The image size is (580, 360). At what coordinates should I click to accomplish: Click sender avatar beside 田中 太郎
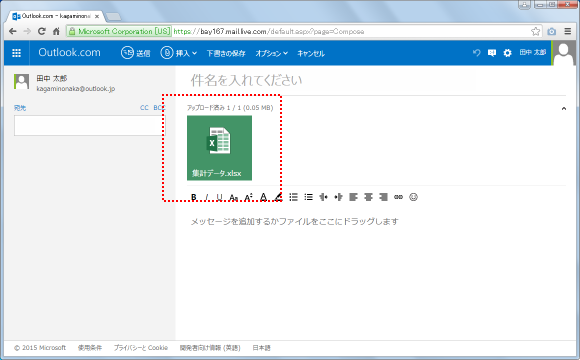click(x=21, y=81)
